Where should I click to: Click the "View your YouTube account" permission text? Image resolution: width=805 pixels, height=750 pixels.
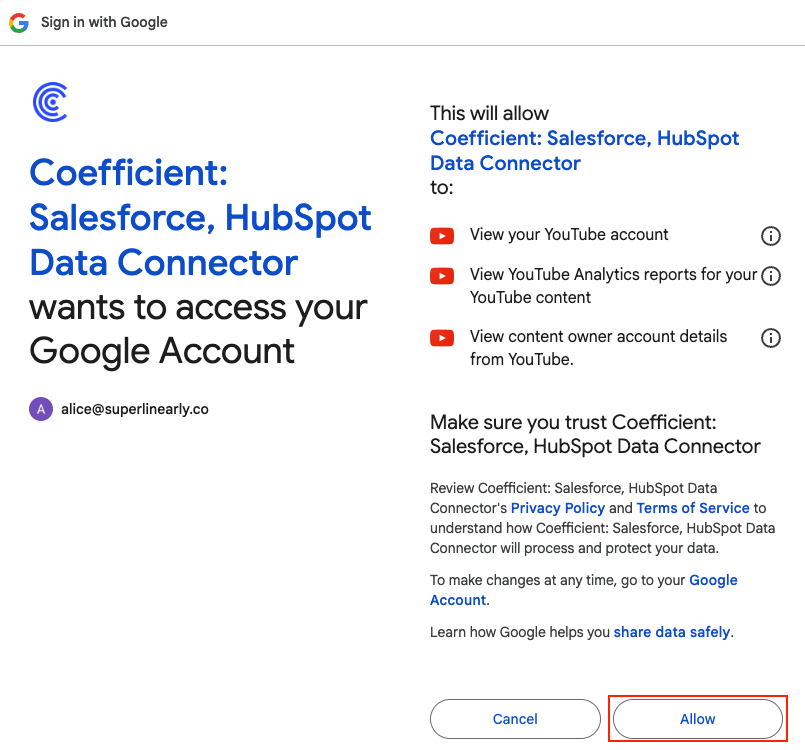click(x=569, y=235)
